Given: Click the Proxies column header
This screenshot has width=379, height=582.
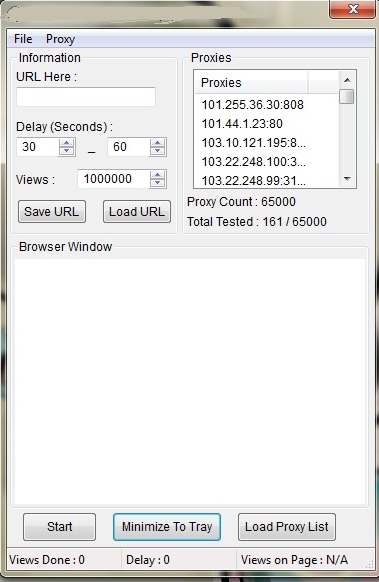Looking at the screenshot, I should [x=251, y=82].
